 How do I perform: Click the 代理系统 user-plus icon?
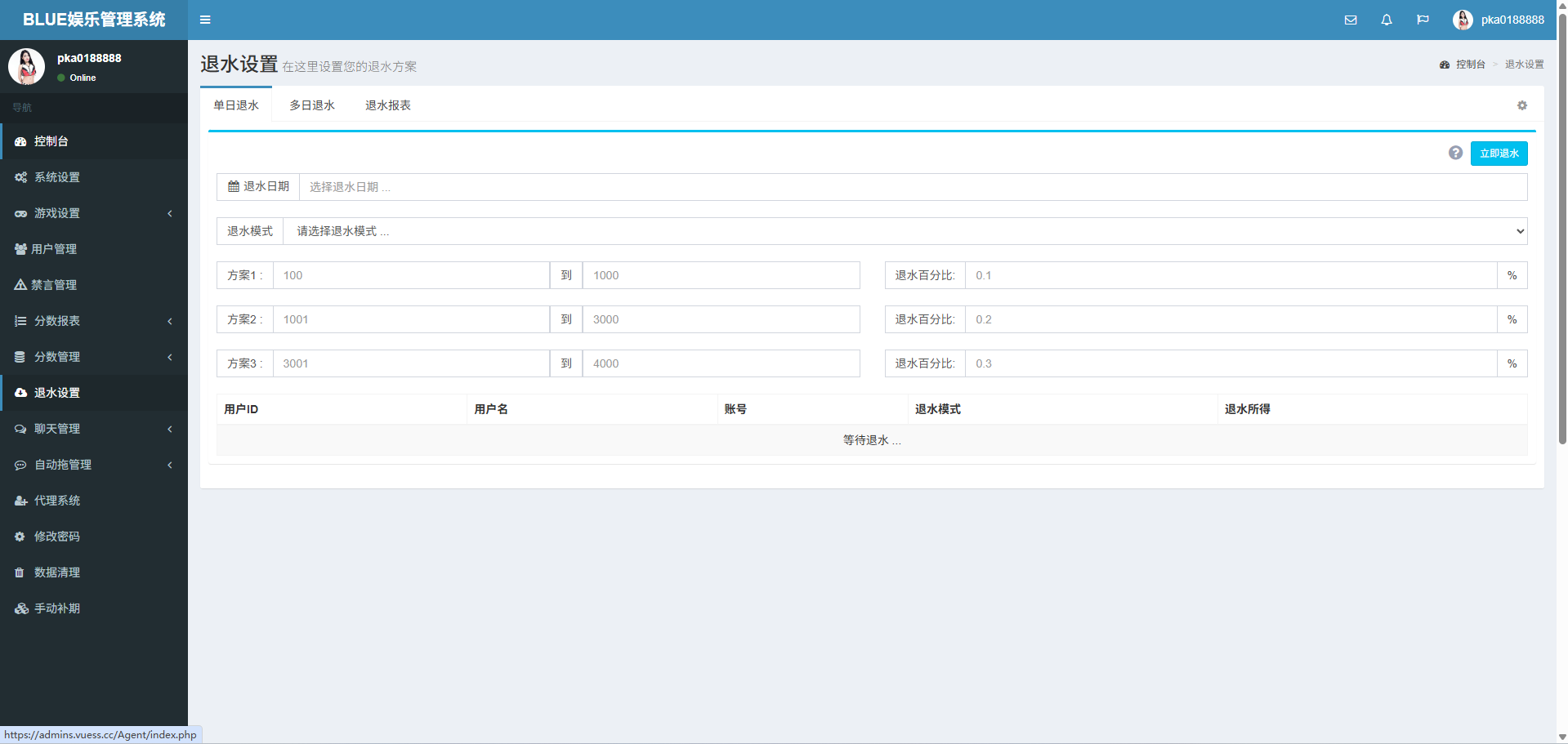[x=20, y=501]
